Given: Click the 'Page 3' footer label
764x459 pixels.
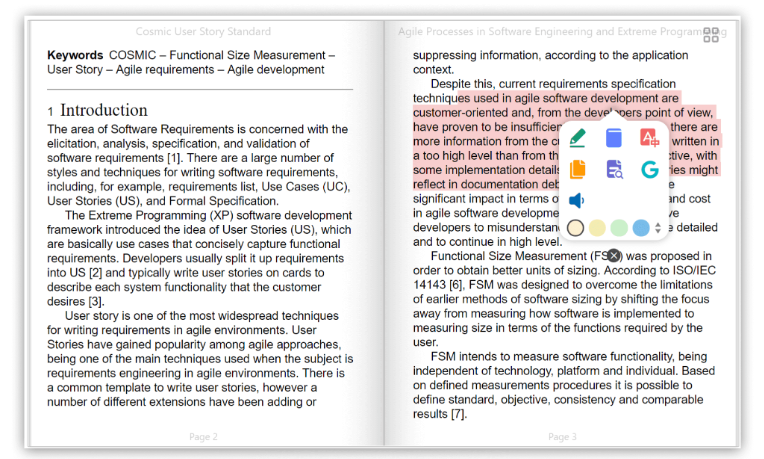Looking at the screenshot, I should 562,436.
